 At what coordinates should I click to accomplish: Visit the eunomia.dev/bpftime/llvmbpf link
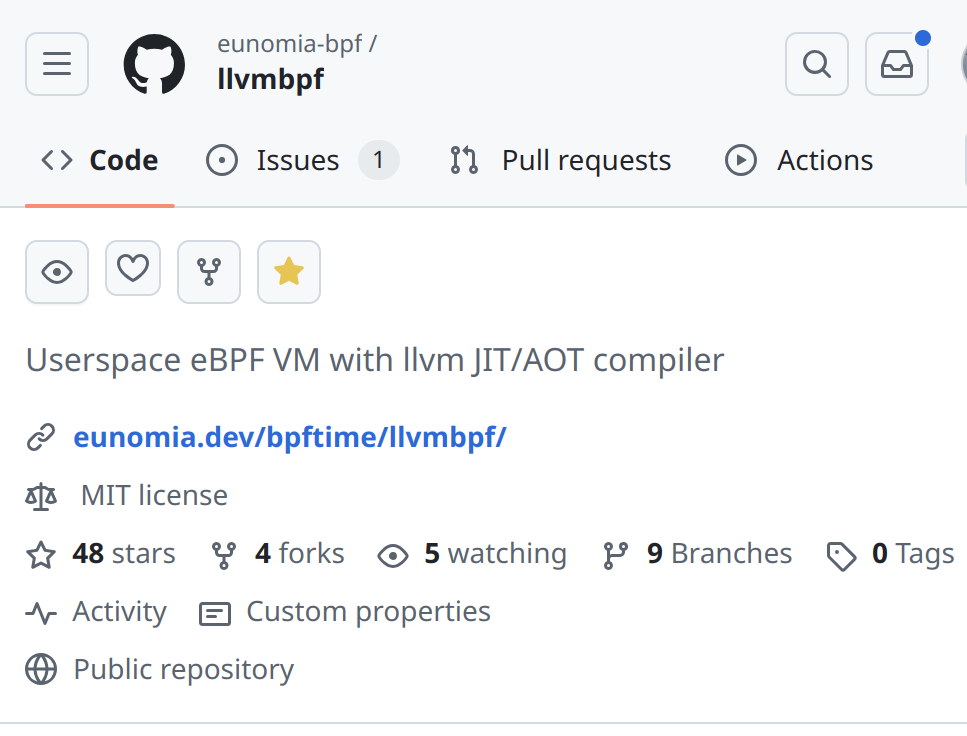[290, 437]
